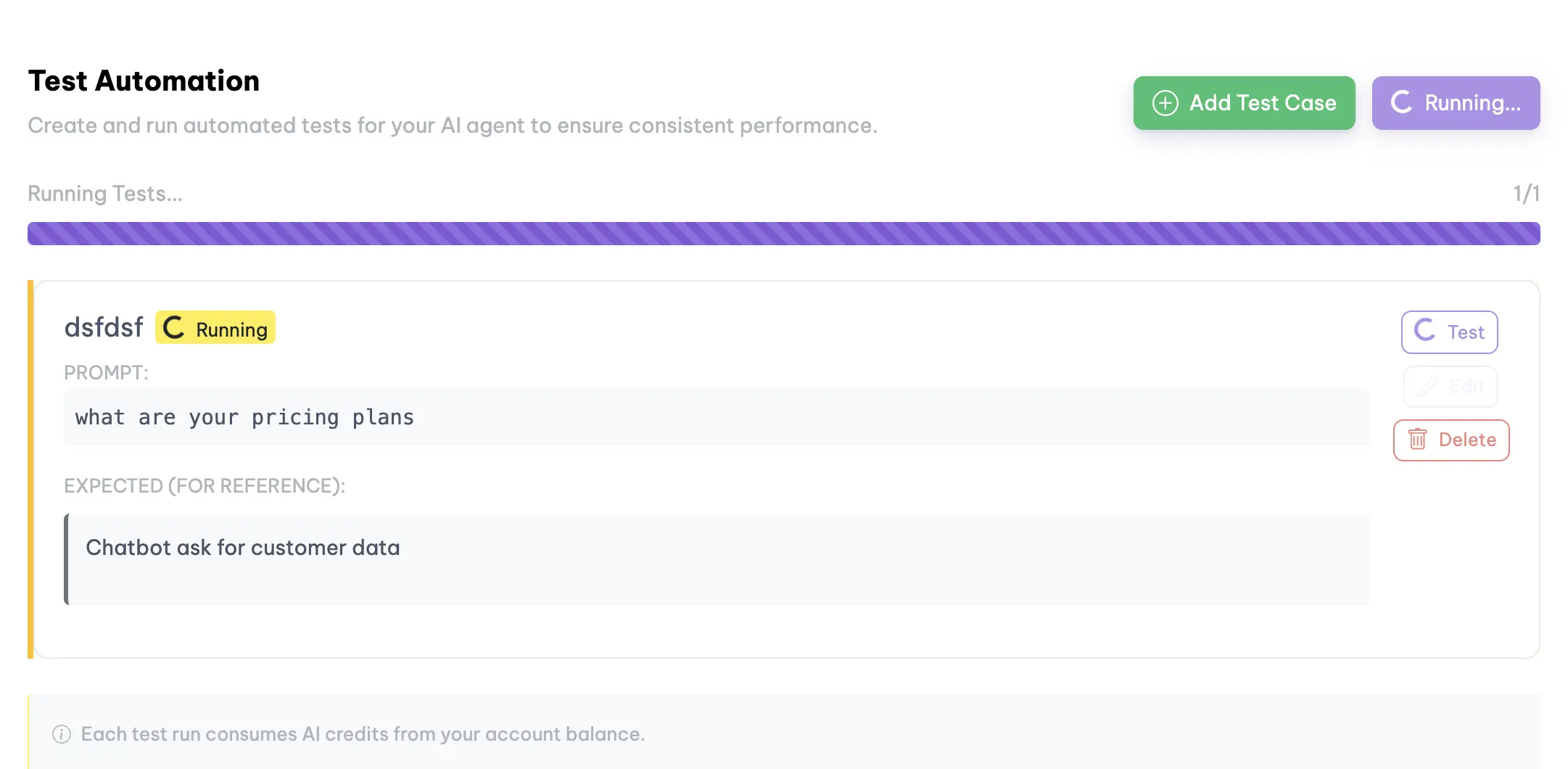1568x769 pixels.
Task: Click the Test Automation page heading
Action: [143, 81]
